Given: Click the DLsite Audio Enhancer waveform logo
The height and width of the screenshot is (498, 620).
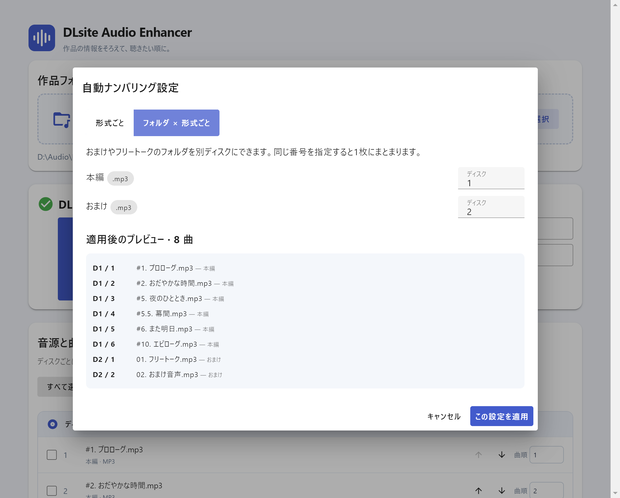Looking at the screenshot, I should coord(42,38).
